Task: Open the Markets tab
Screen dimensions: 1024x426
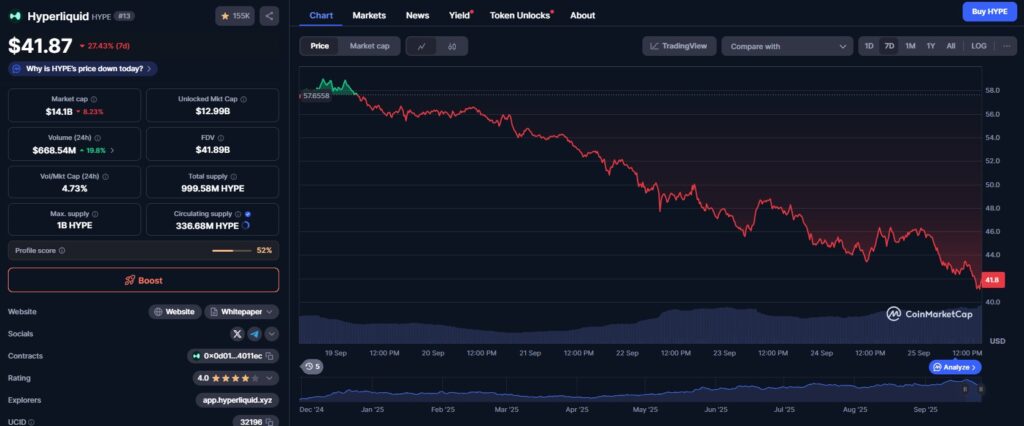Action: pyautogui.click(x=369, y=15)
